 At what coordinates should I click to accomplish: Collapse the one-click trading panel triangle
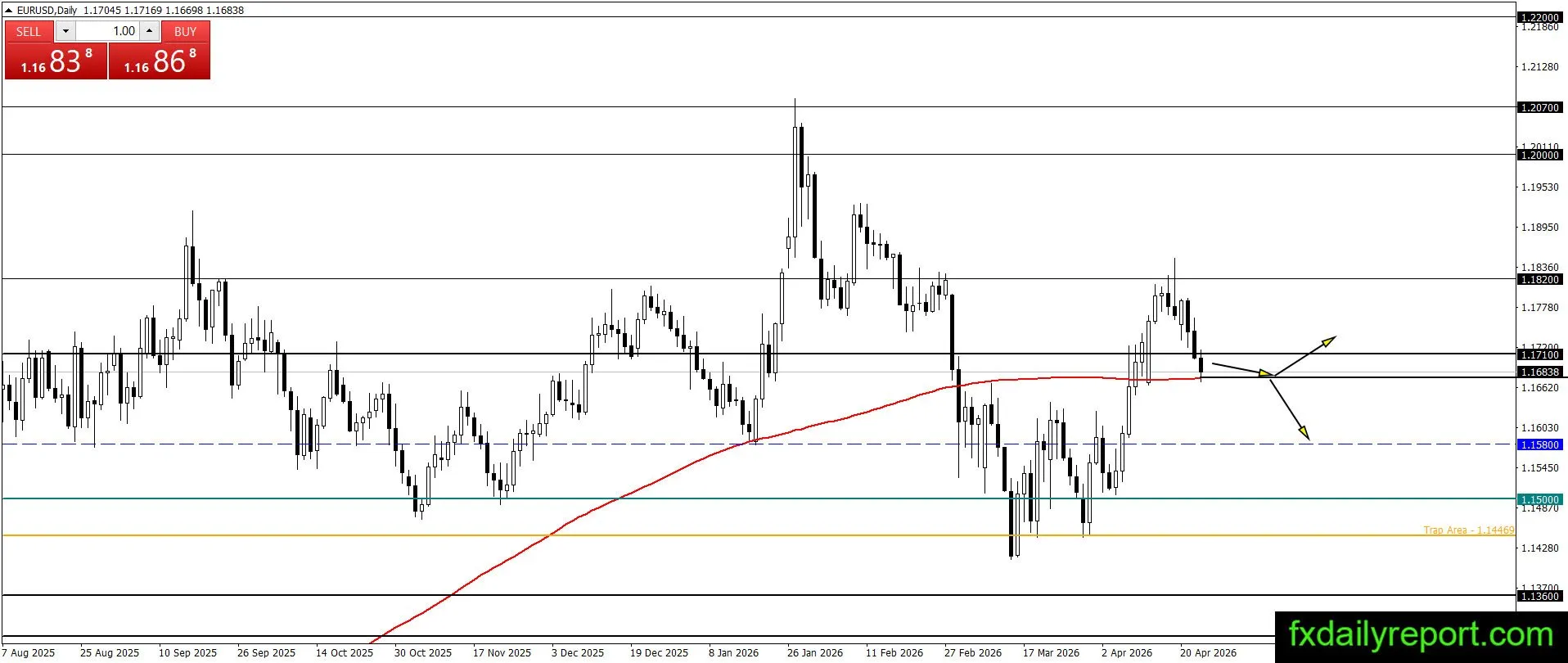9,11
